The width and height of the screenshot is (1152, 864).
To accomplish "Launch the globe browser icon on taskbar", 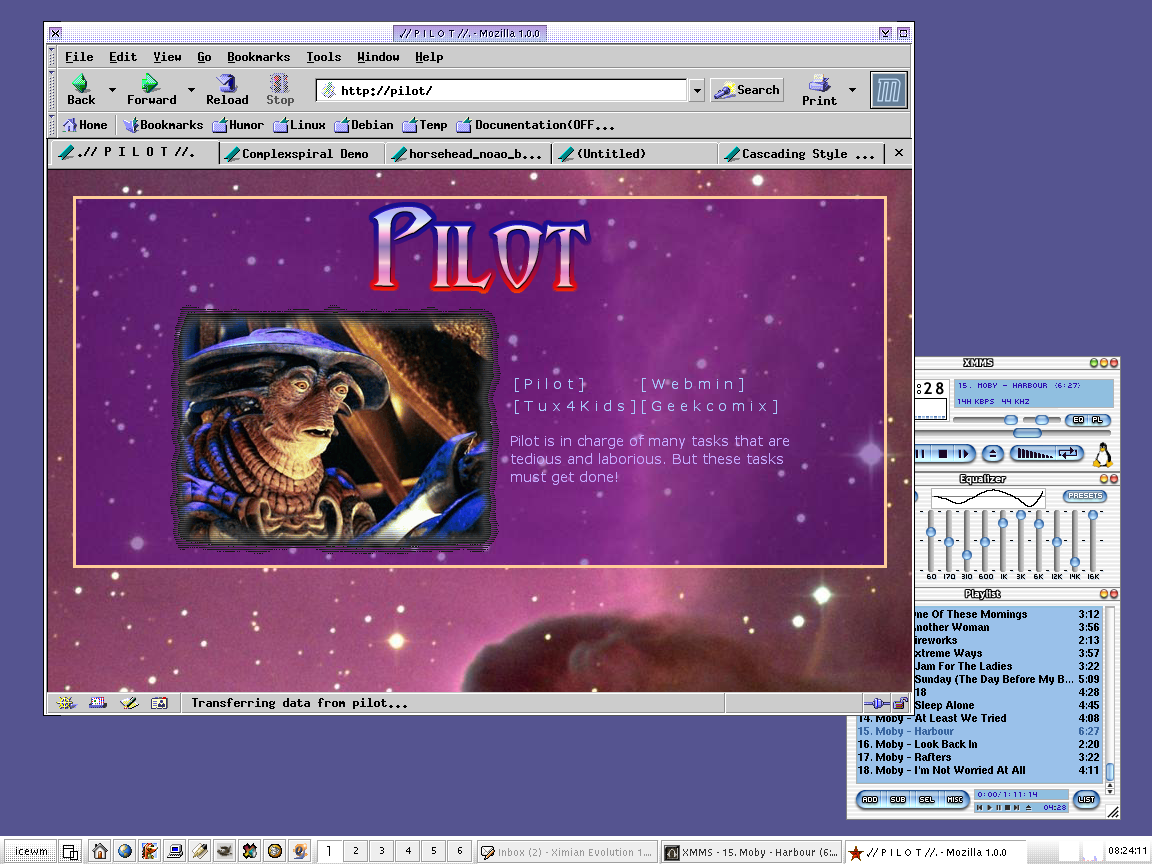I will click(x=125, y=852).
